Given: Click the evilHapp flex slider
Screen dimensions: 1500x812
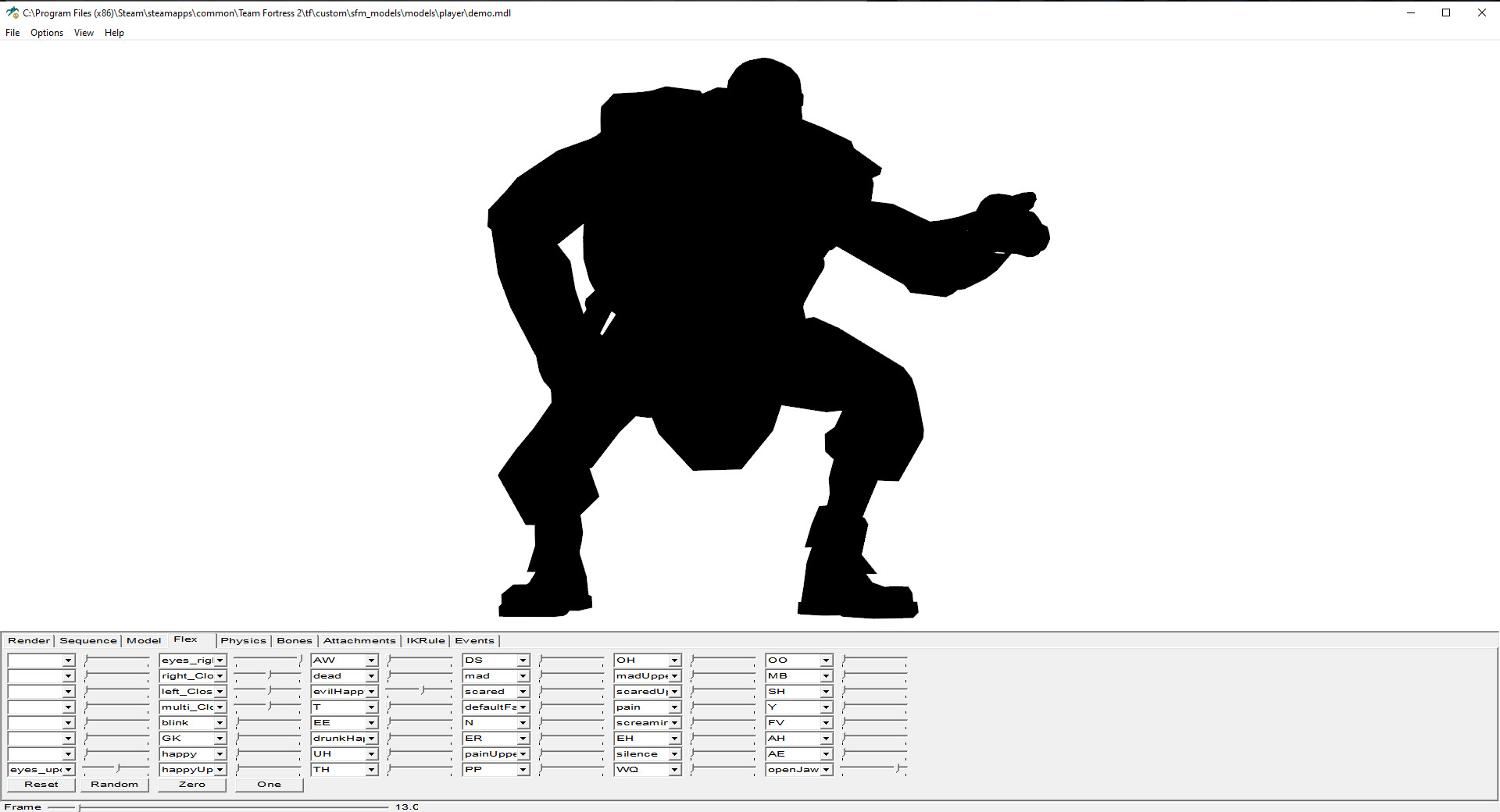Looking at the screenshot, I should pyautogui.click(x=420, y=691).
